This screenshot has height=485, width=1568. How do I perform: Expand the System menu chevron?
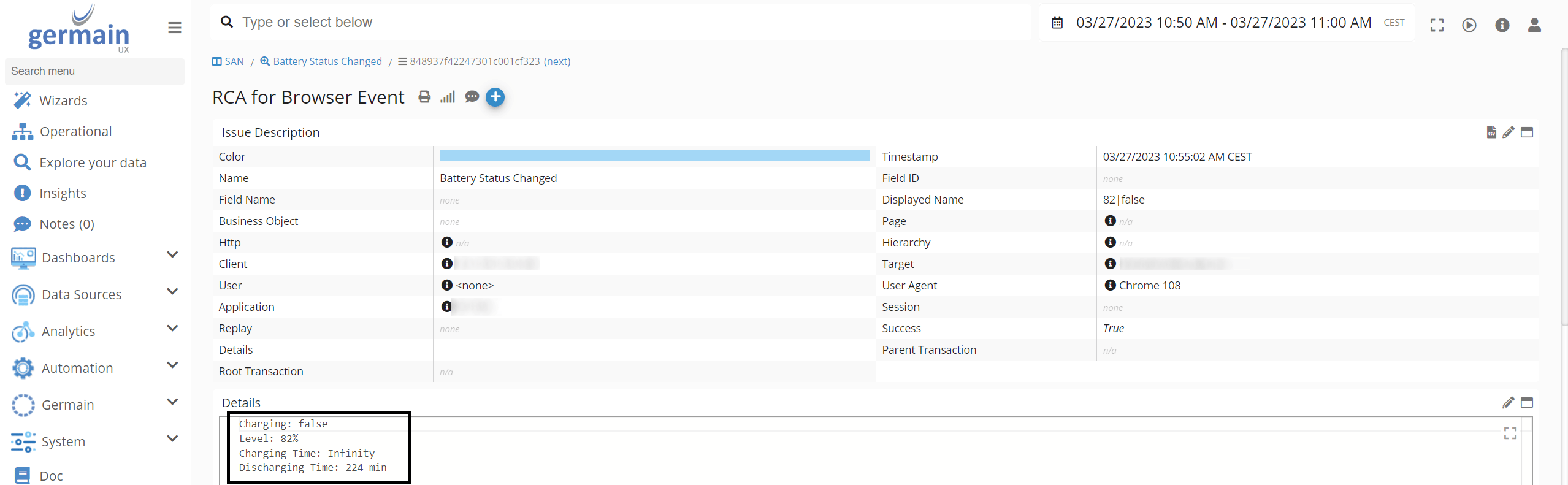click(x=173, y=438)
